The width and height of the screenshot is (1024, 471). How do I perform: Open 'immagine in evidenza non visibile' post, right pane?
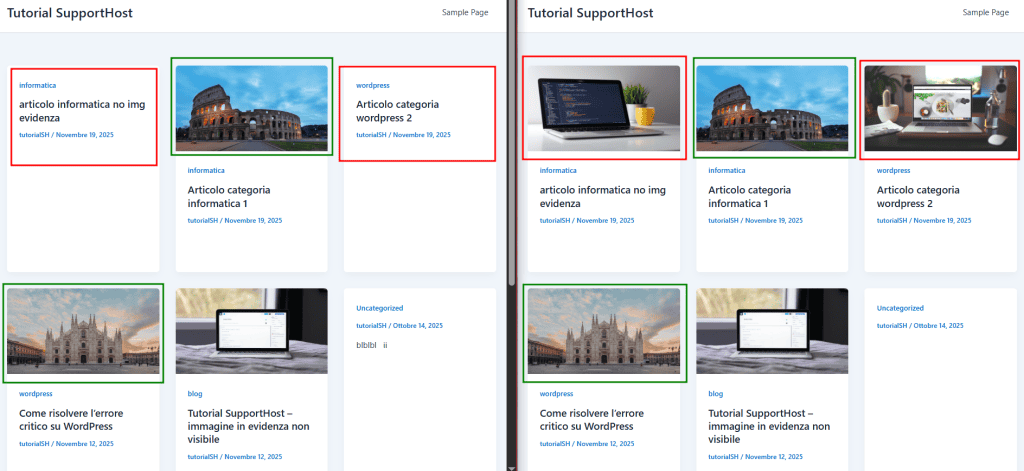[769, 427]
